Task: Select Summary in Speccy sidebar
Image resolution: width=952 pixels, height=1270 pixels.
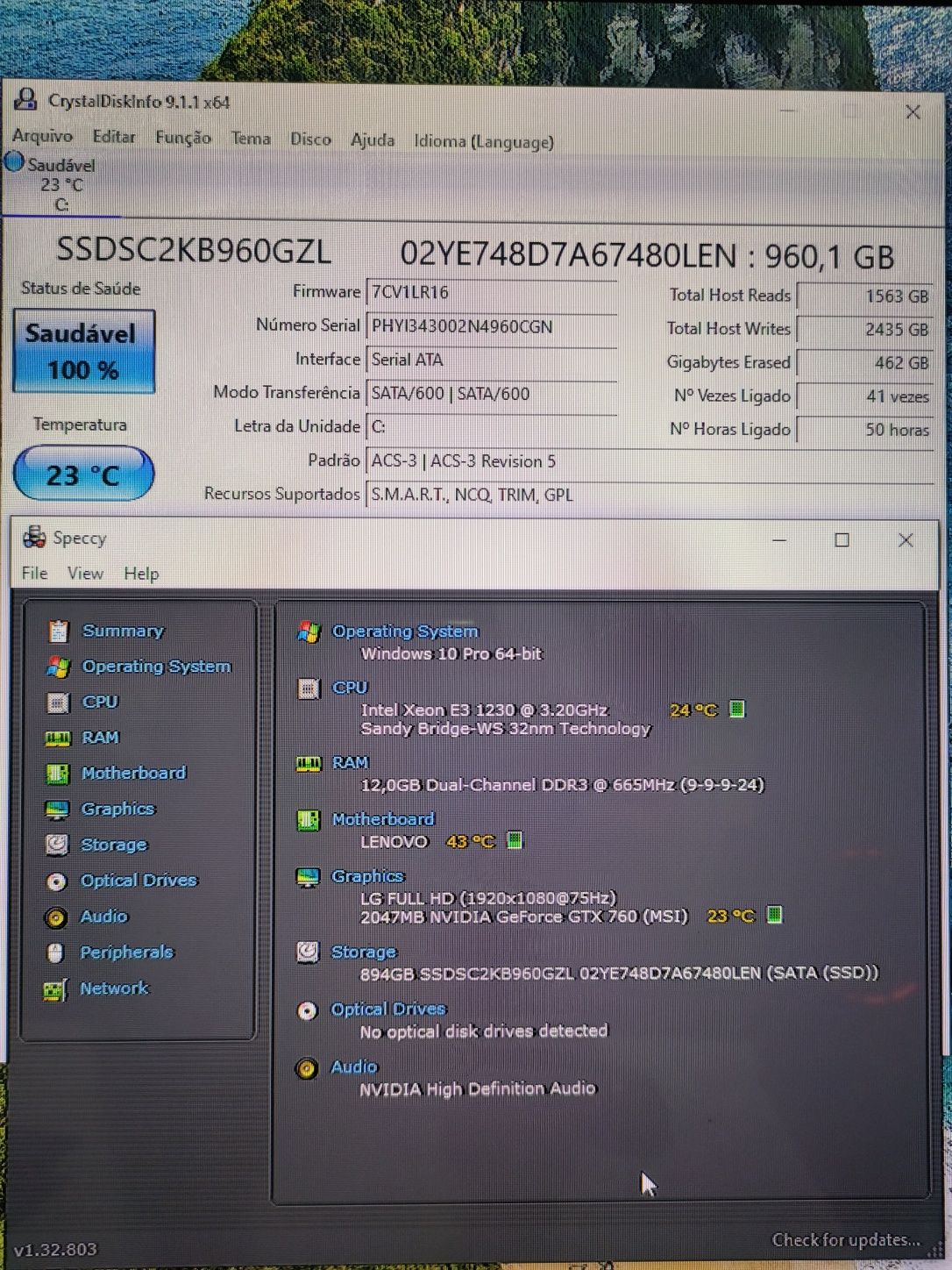Action: point(123,631)
